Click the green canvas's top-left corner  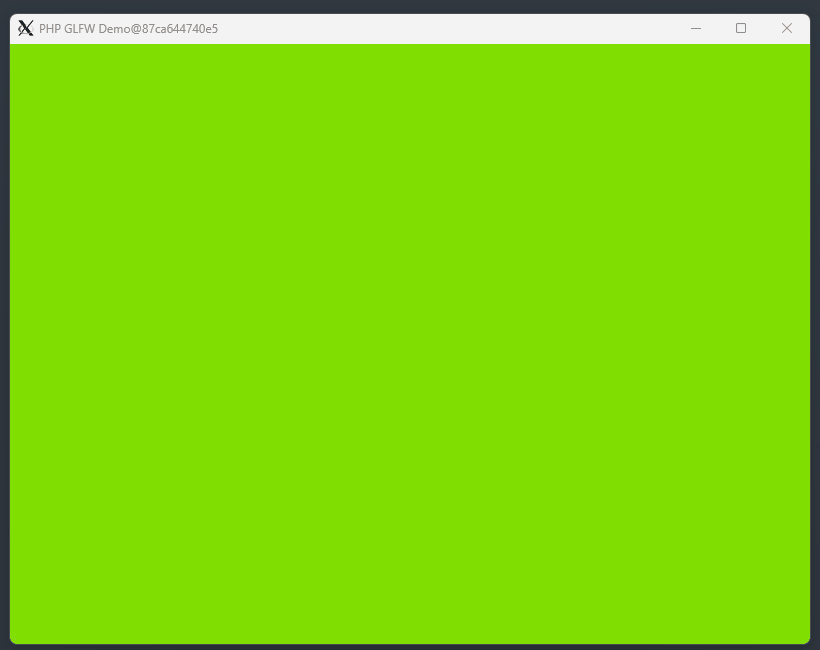(13, 47)
